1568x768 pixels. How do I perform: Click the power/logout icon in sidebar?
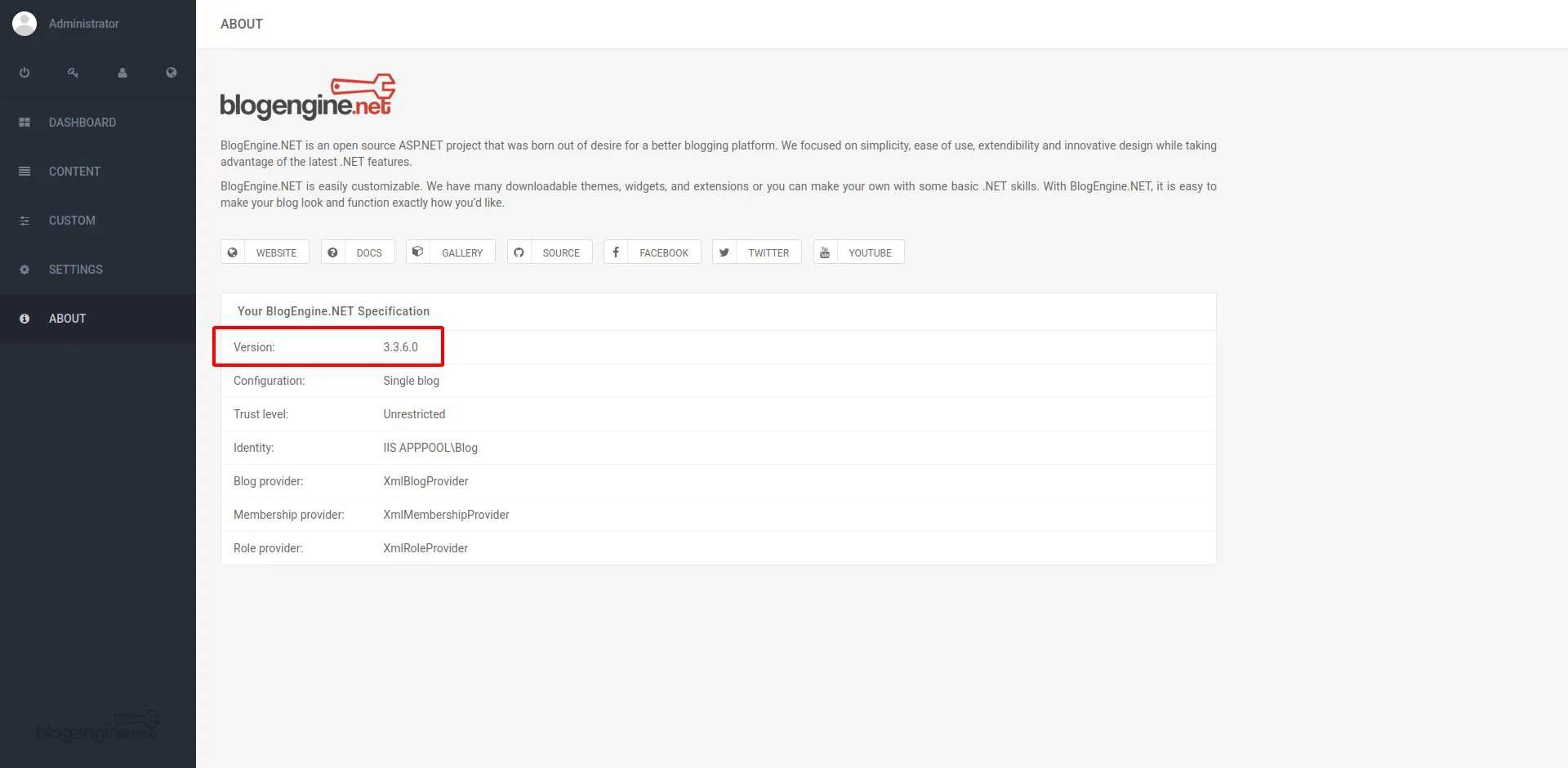[x=24, y=73]
